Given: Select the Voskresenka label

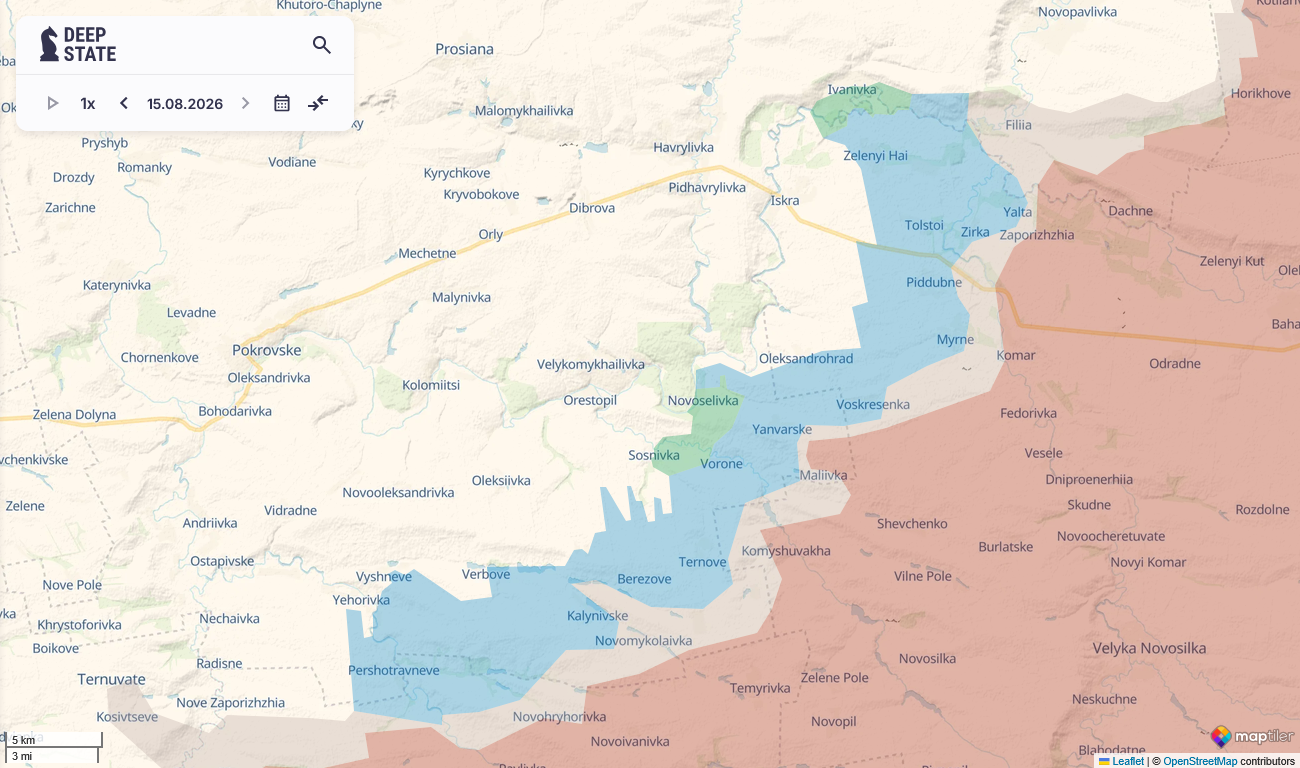Looking at the screenshot, I should [x=873, y=404].
